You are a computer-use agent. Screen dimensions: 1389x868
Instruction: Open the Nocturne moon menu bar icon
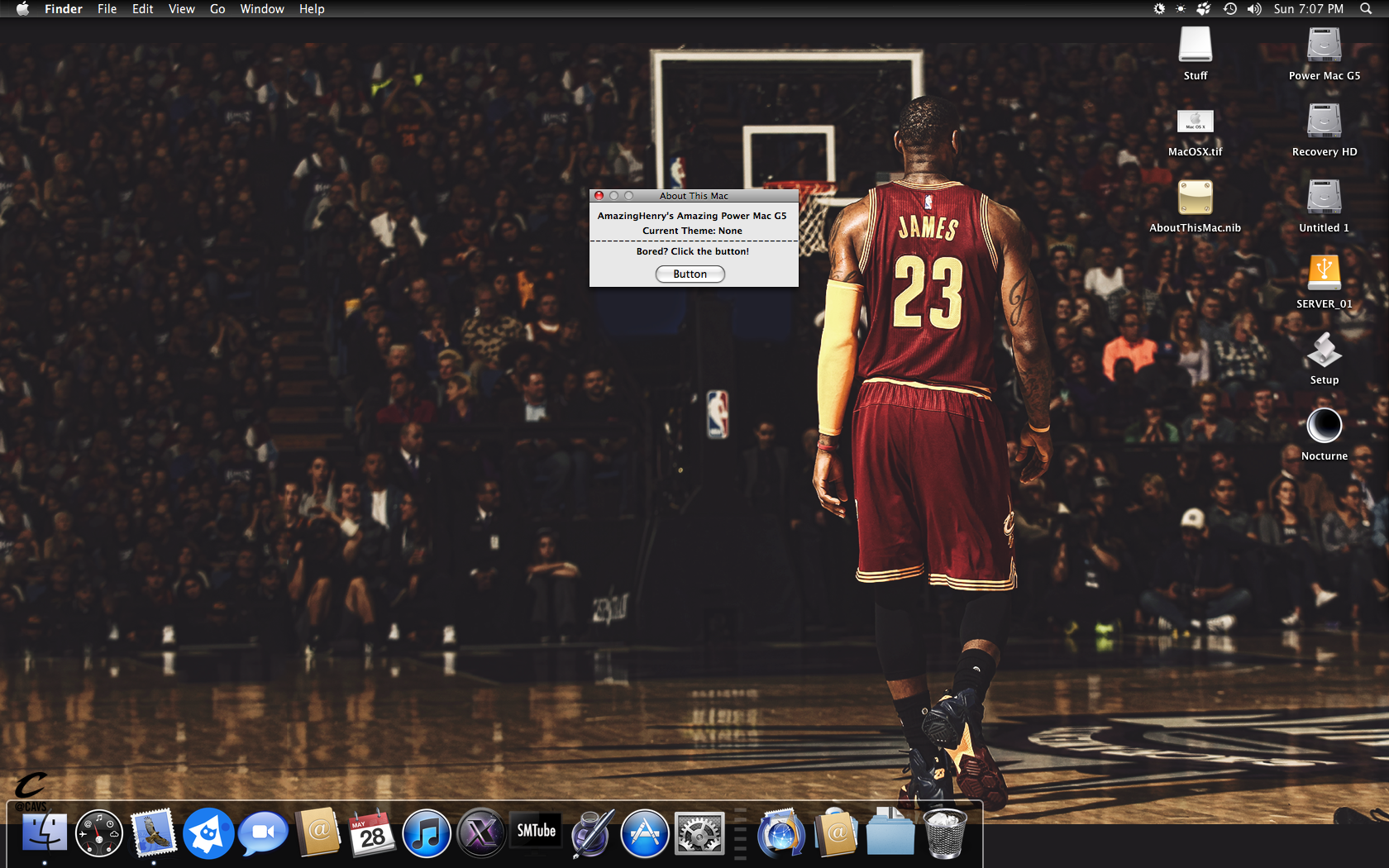(1159, 8)
